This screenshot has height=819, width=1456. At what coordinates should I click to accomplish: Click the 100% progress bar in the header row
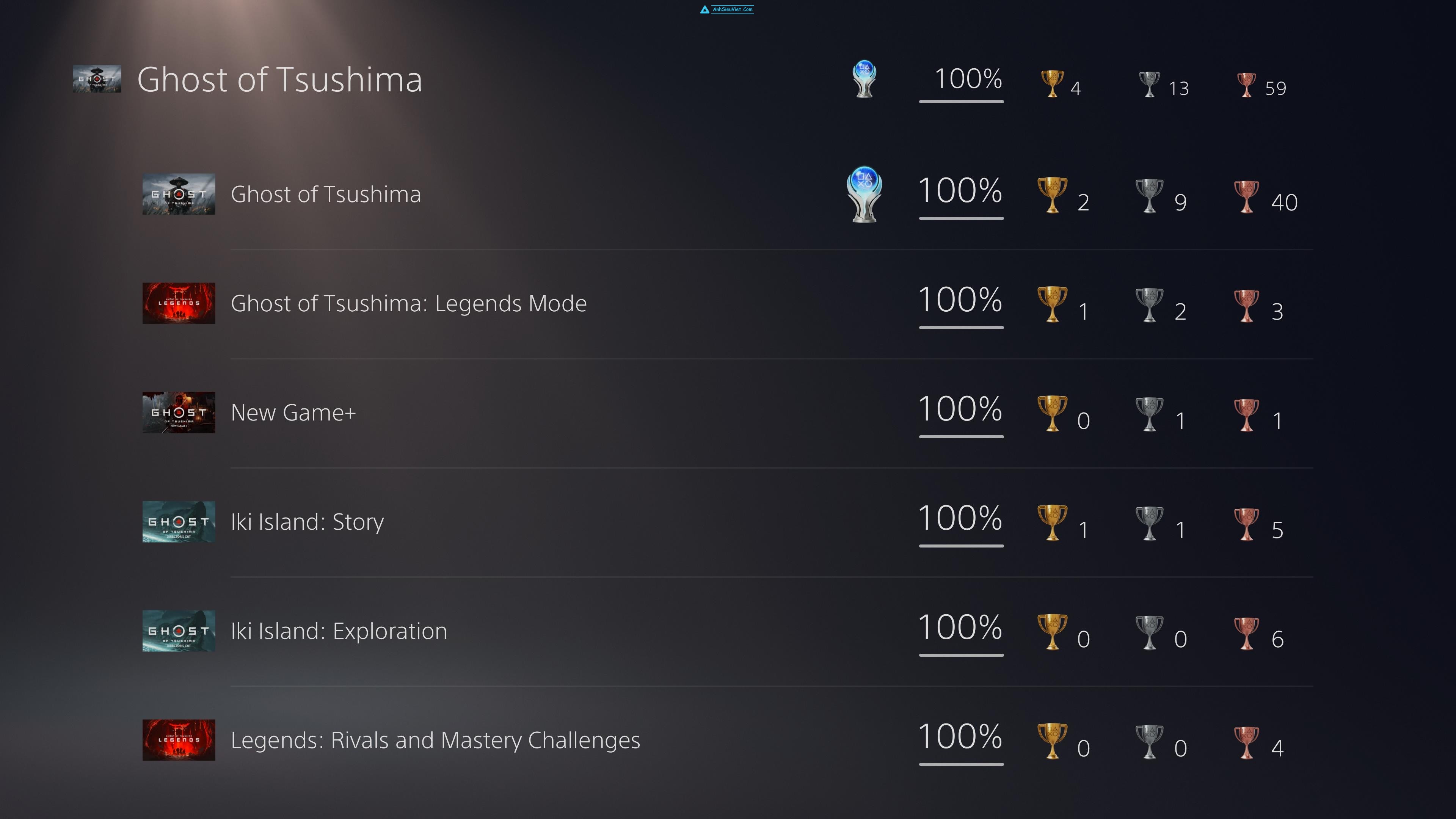[x=961, y=101]
